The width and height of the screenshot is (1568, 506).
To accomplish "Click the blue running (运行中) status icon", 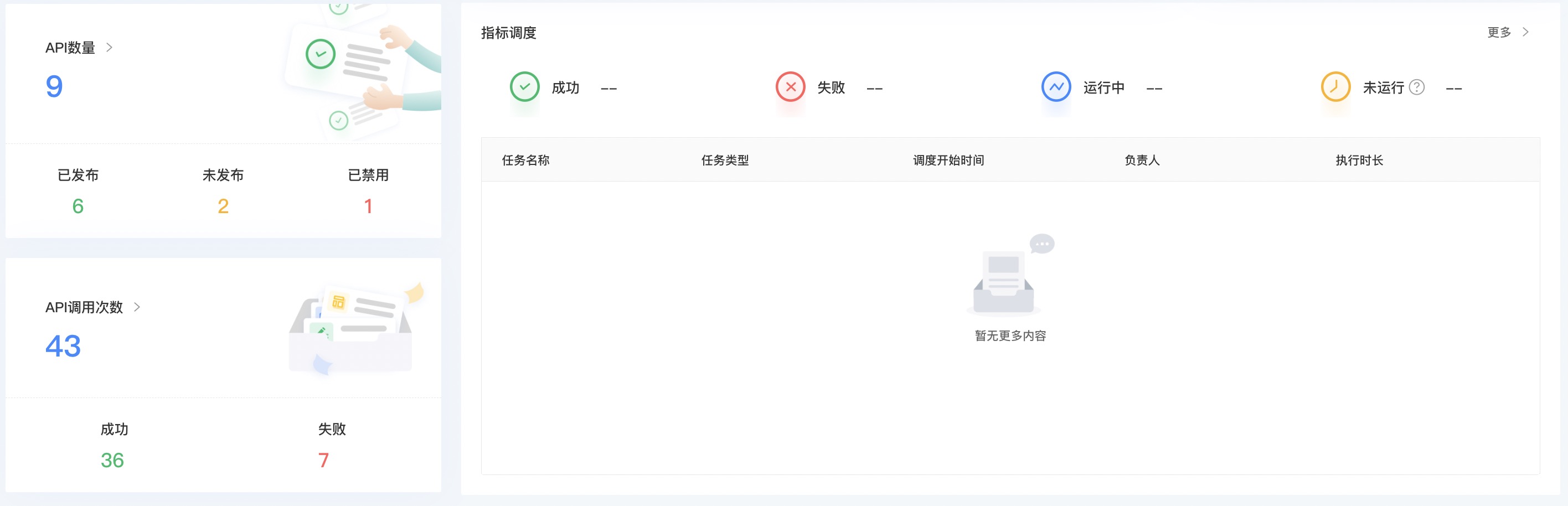I will pyautogui.click(x=1056, y=86).
